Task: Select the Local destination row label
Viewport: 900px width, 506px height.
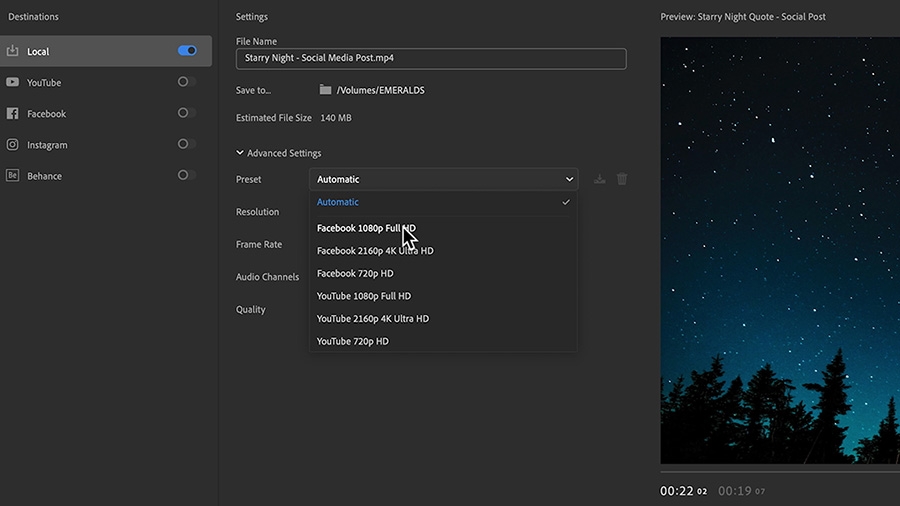Action: pyautogui.click(x=38, y=52)
